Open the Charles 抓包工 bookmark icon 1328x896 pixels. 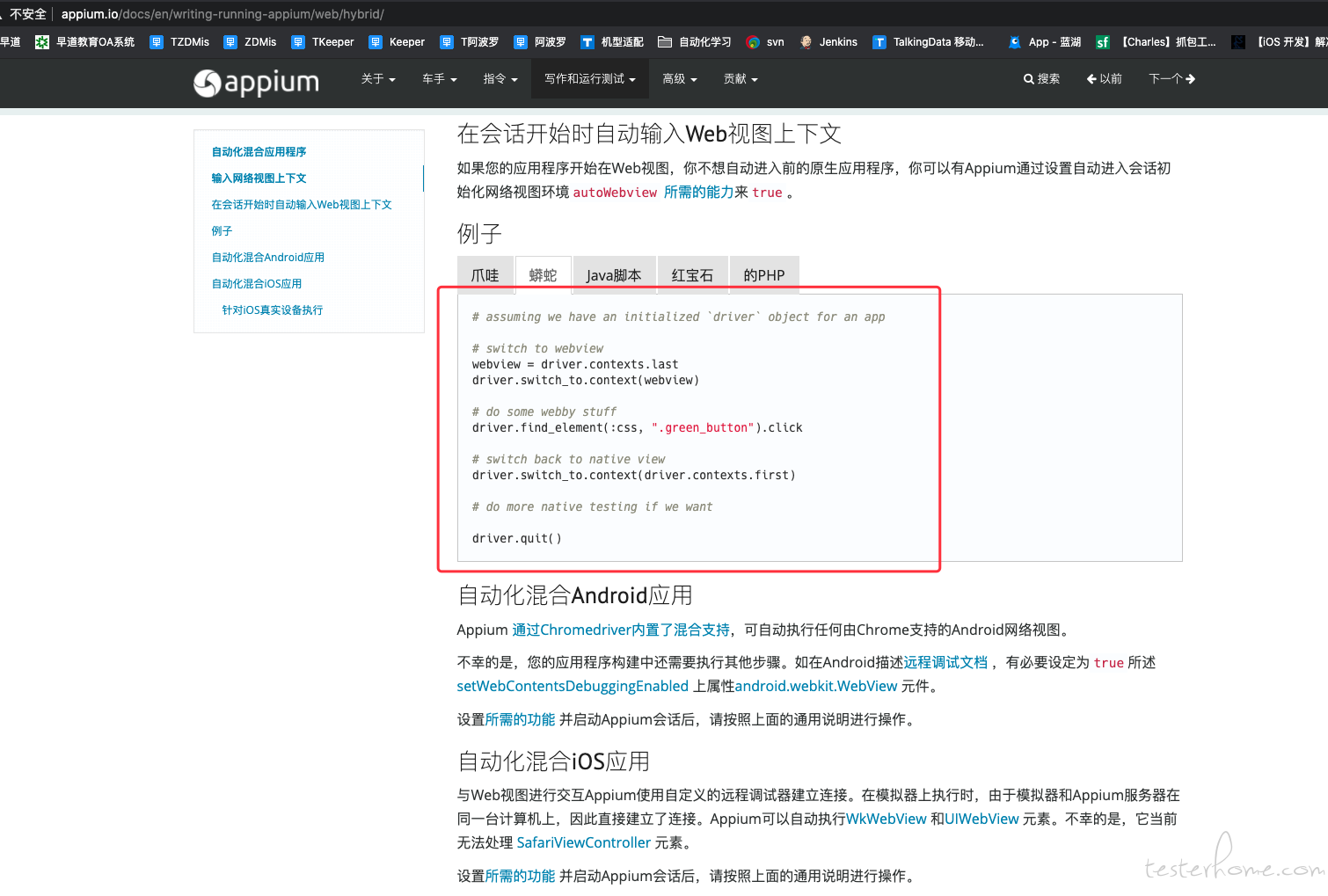[x=1103, y=42]
